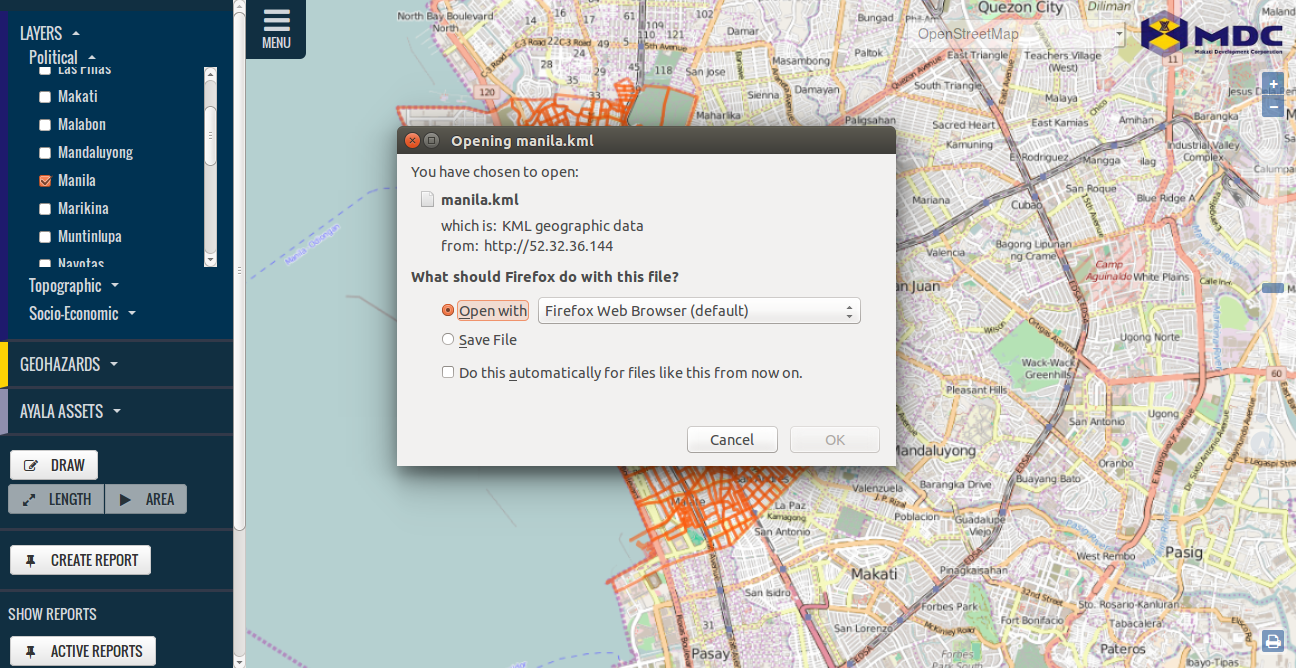The image size is (1296, 668).
Task: Uncheck the Manila layer checkbox
Action: click(x=45, y=181)
